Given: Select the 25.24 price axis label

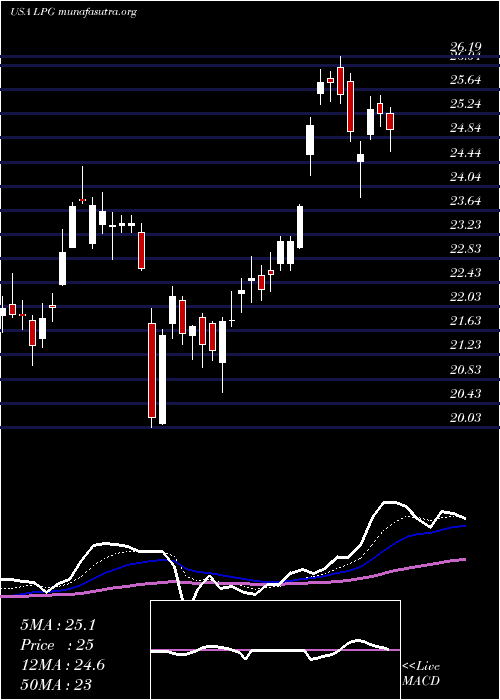Looking at the screenshot, I should [x=465, y=104].
